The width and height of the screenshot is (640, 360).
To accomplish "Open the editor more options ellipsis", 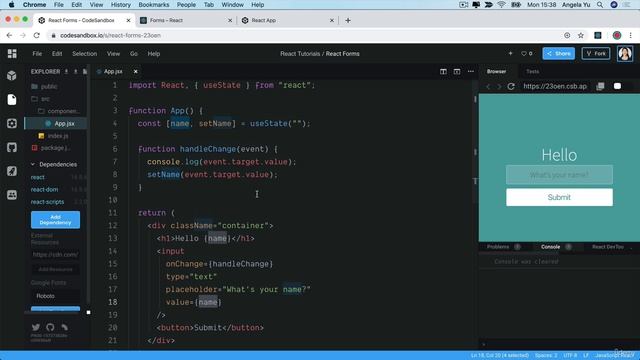I will click(x=471, y=71).
